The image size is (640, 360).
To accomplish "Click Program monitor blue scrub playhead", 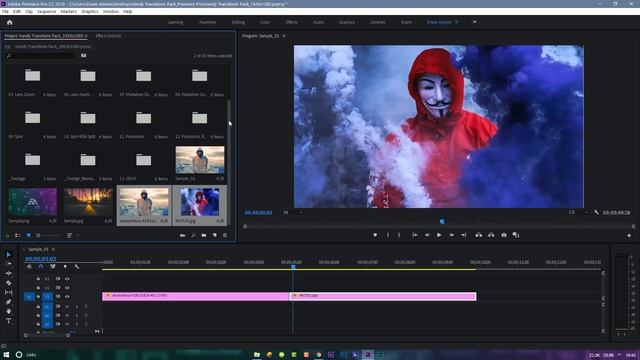I will (442, 222).
